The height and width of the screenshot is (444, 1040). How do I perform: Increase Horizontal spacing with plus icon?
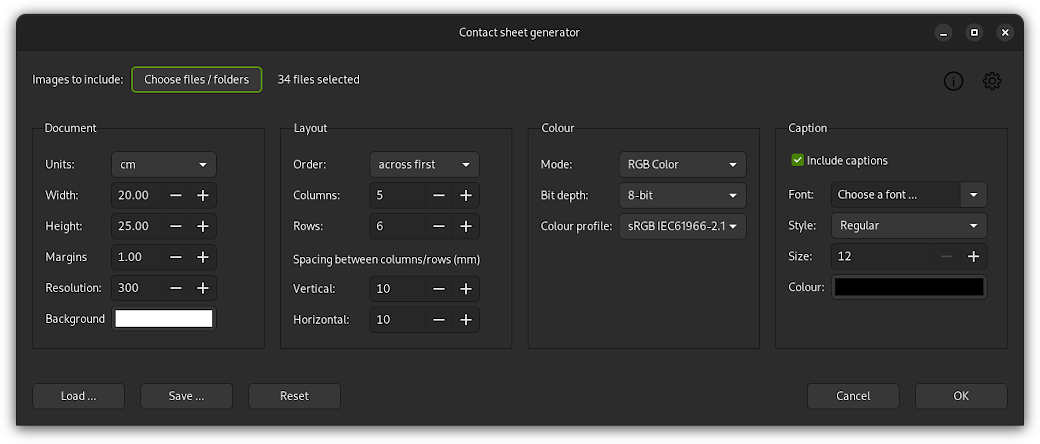(465, 320)
